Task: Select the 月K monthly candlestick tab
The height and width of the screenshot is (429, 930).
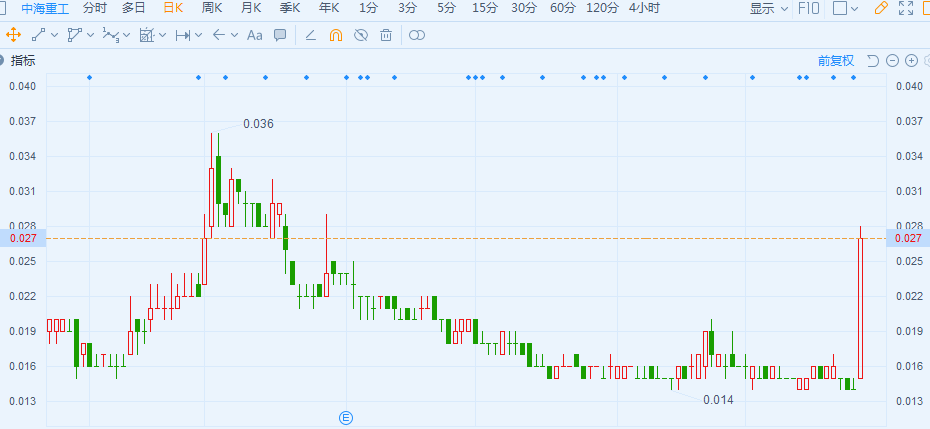Action: (251, 8)
